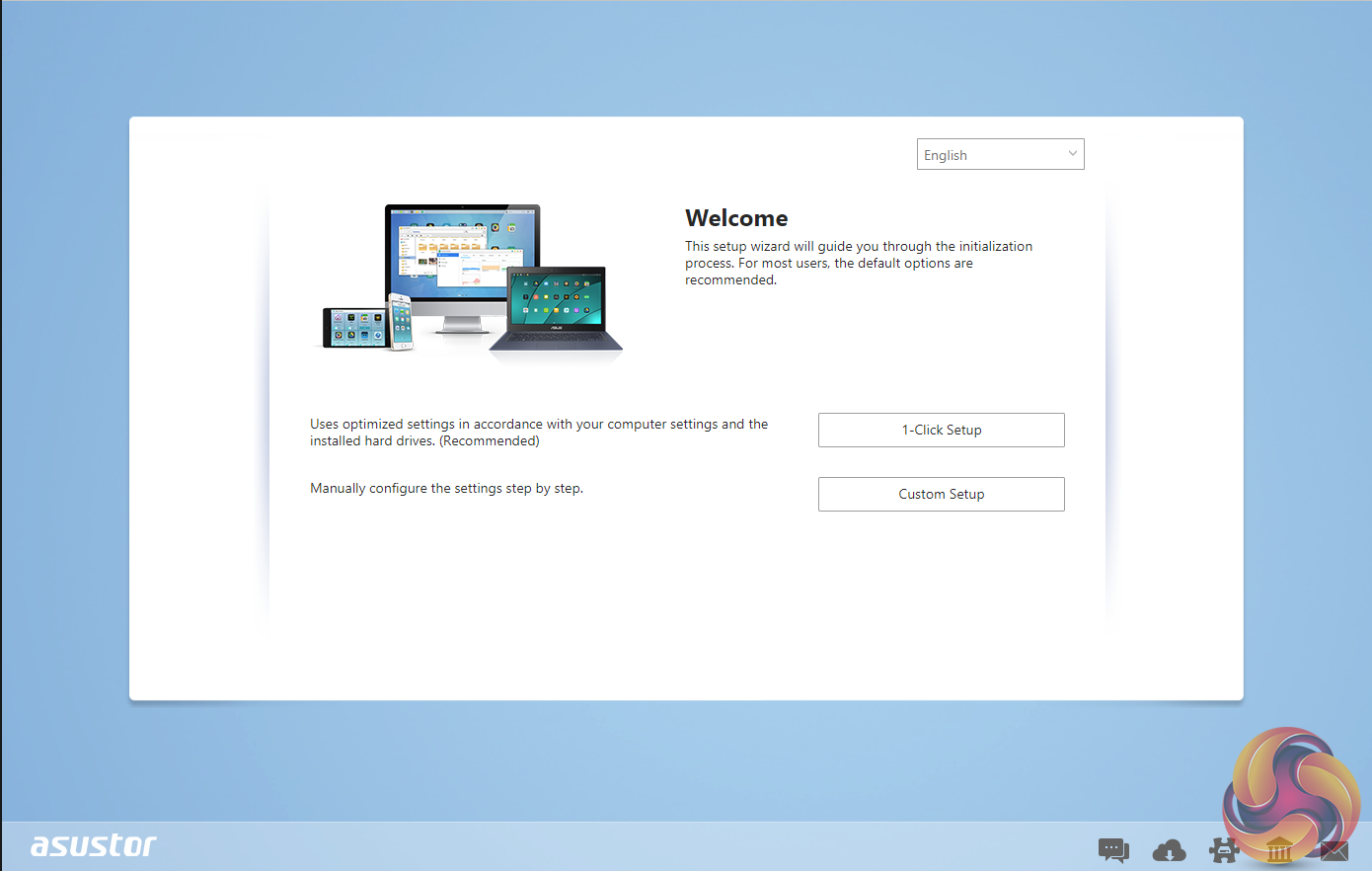1372x871 pixels.
Task: Click the cloud download icon
Action: click(1169, 850)
